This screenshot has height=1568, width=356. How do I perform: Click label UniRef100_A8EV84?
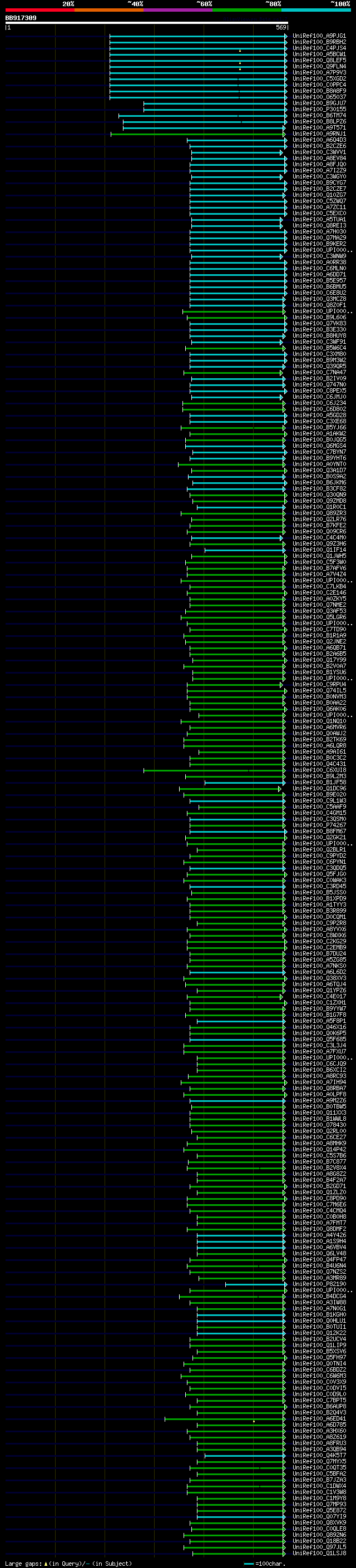click(x=319, y=159)
